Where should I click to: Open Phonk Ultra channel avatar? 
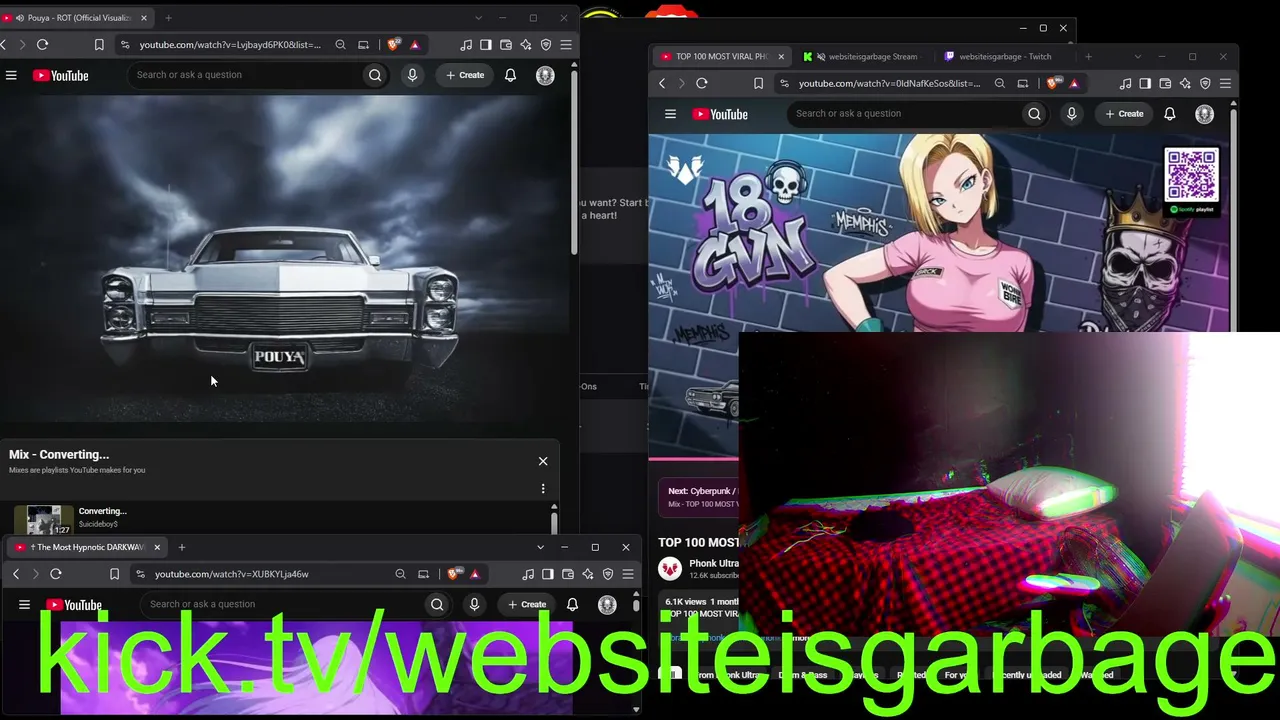pyautogui.click(x=670, y=569)
